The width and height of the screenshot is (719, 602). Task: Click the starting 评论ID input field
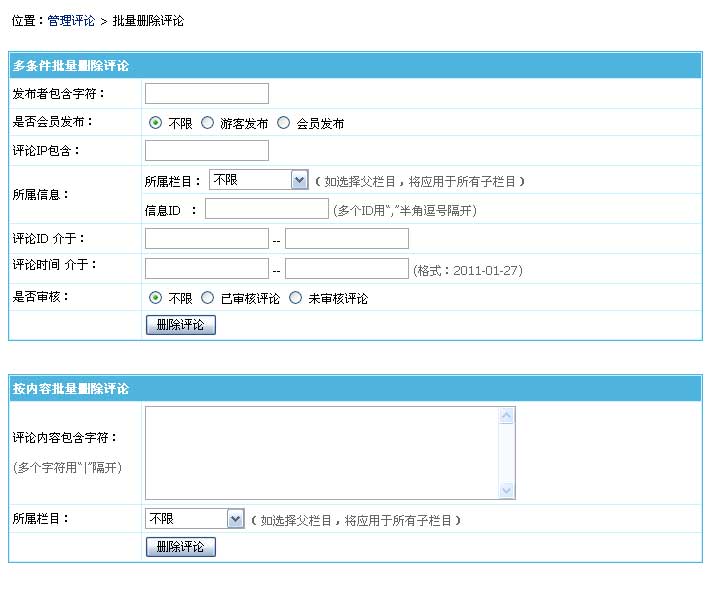click(207, 239)
